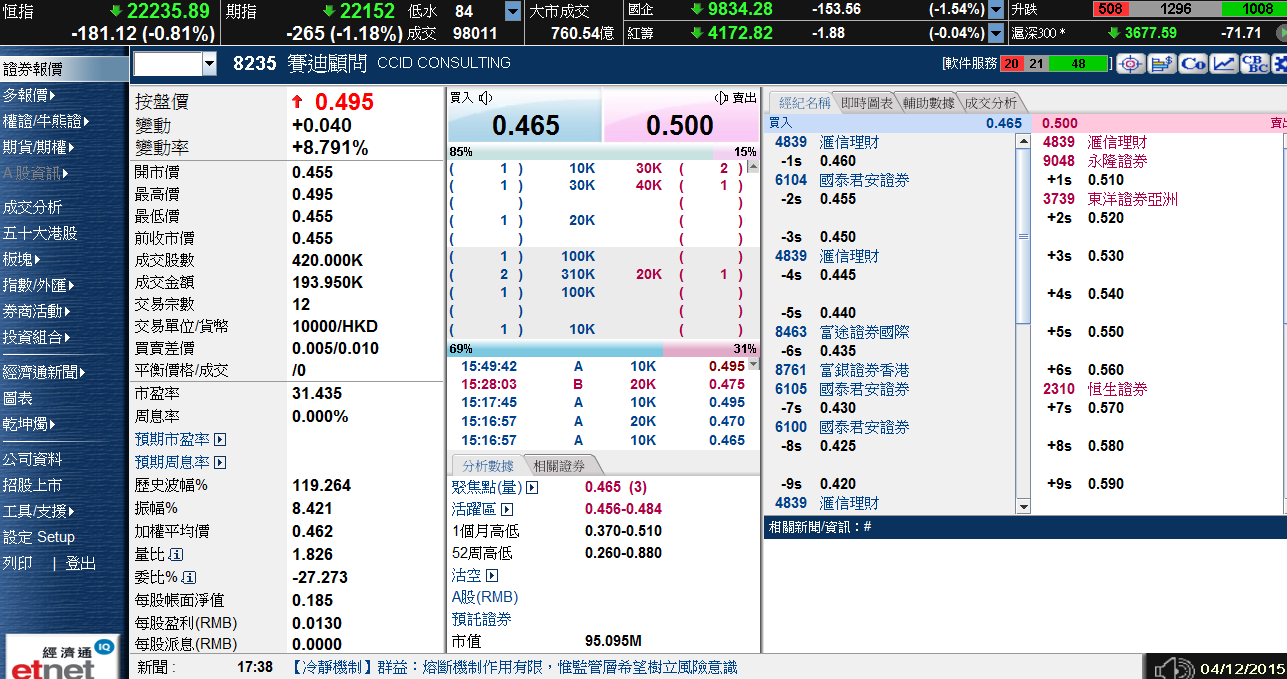Open 乾坤燭 sidebar menu
The width and height of the screenshot is (1287, 679).
(x=28, y=424)
